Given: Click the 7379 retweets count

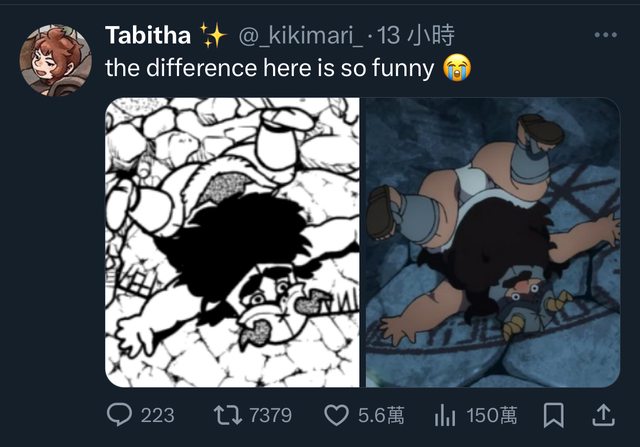Looking at the screenshot, I should point(269,414).
